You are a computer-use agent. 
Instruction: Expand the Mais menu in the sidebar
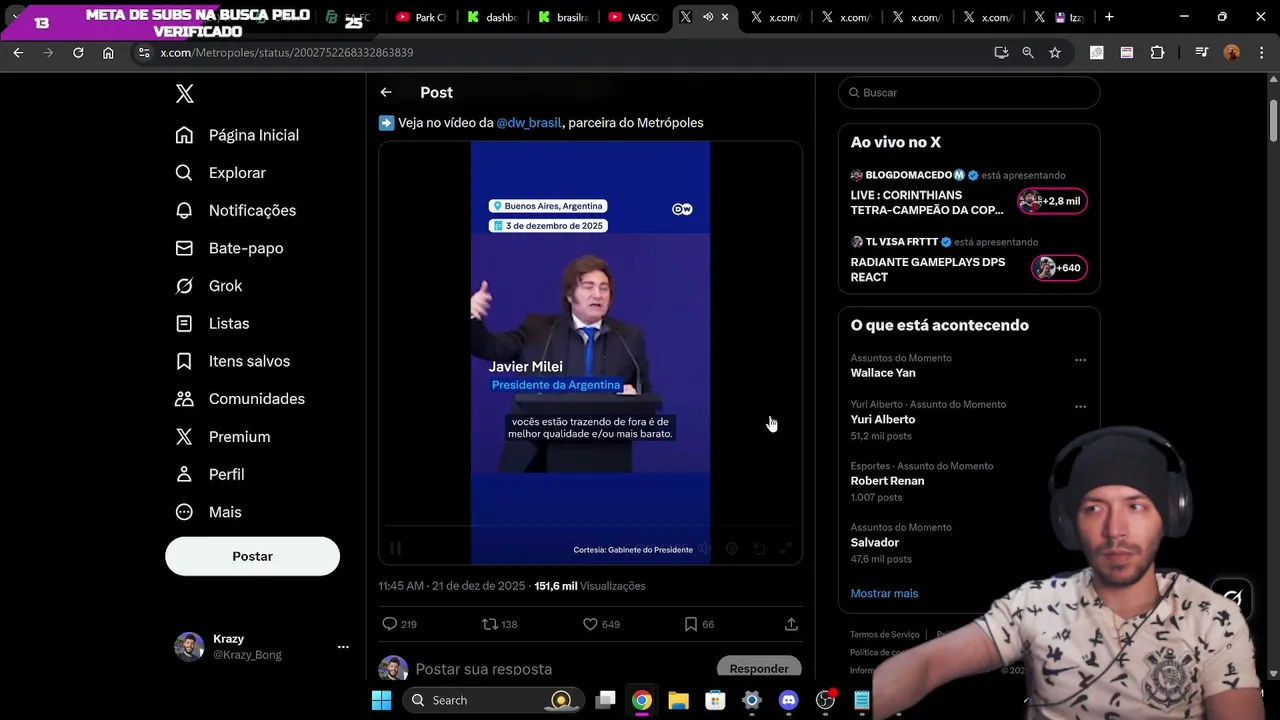tap(208, 512)
